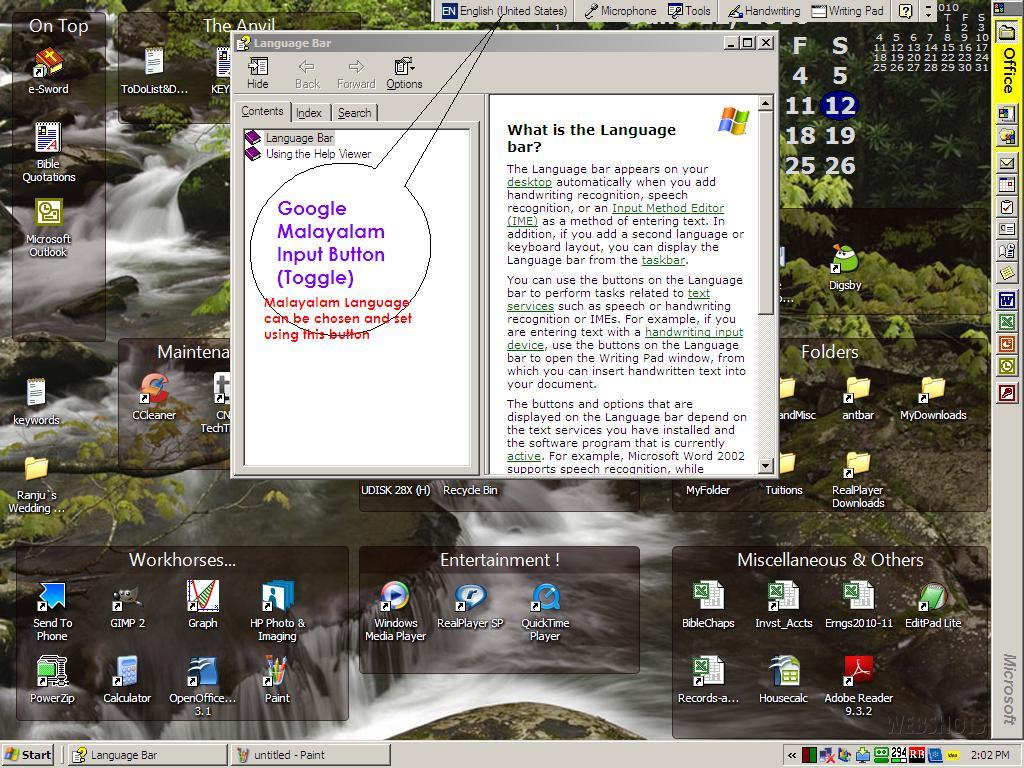Expand hidden system tray icons
1024x768 pixels.
coord(793,755)
